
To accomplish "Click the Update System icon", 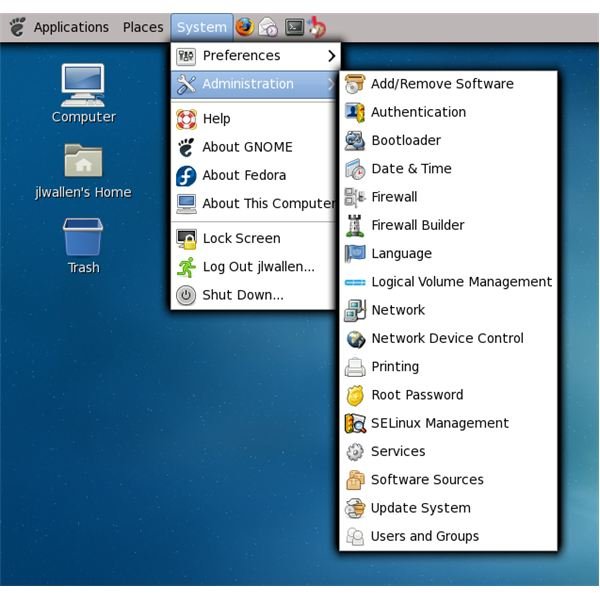I will pos(355,508).
